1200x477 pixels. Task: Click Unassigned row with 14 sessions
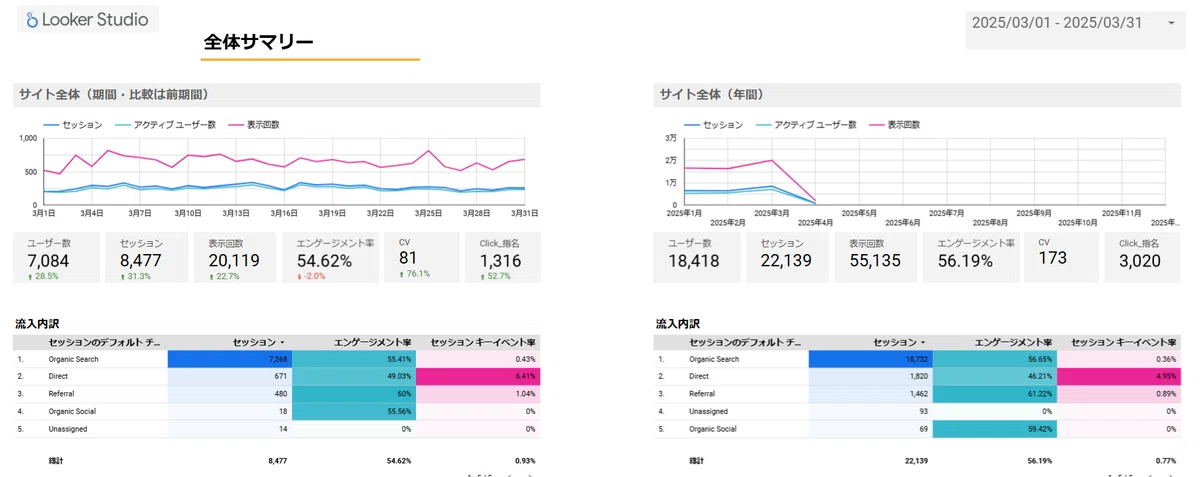click(x=277, y=429)
